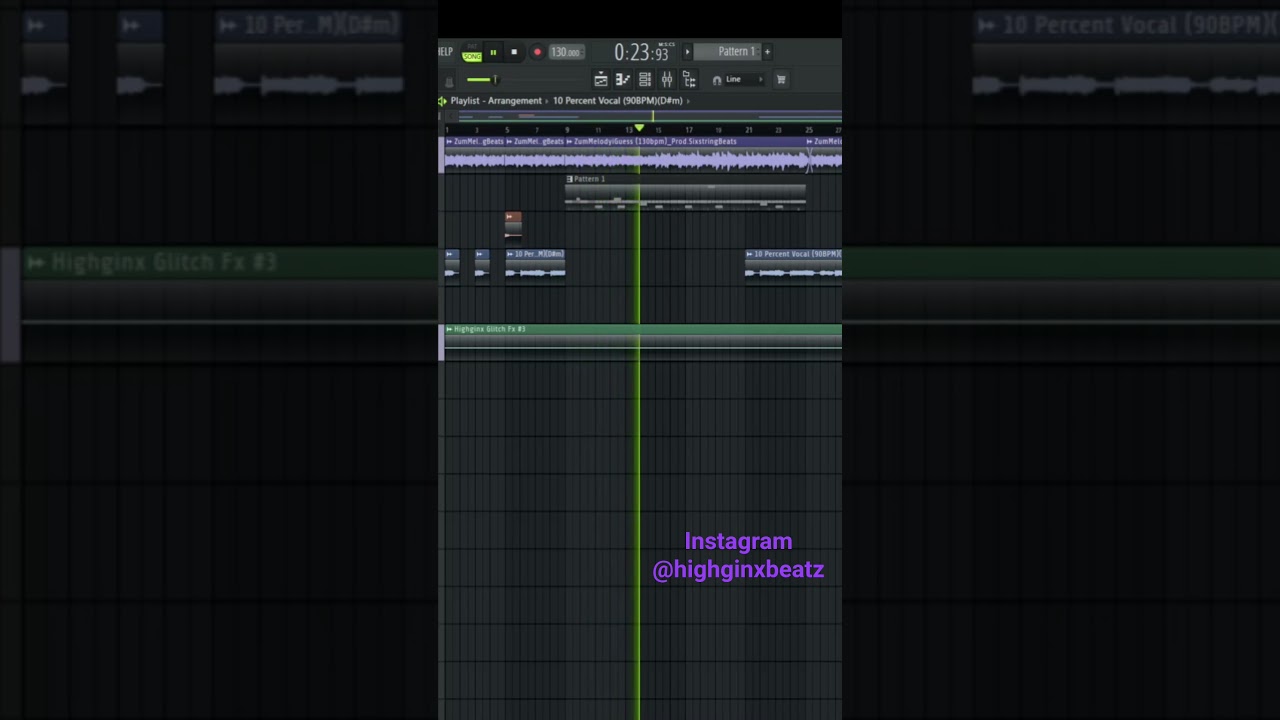Select the ZumMelodyiGuess (130bpm)_Prod.SixstringBeats clip
Viewport: 1280px width, 720px height.
pos(685,155)
